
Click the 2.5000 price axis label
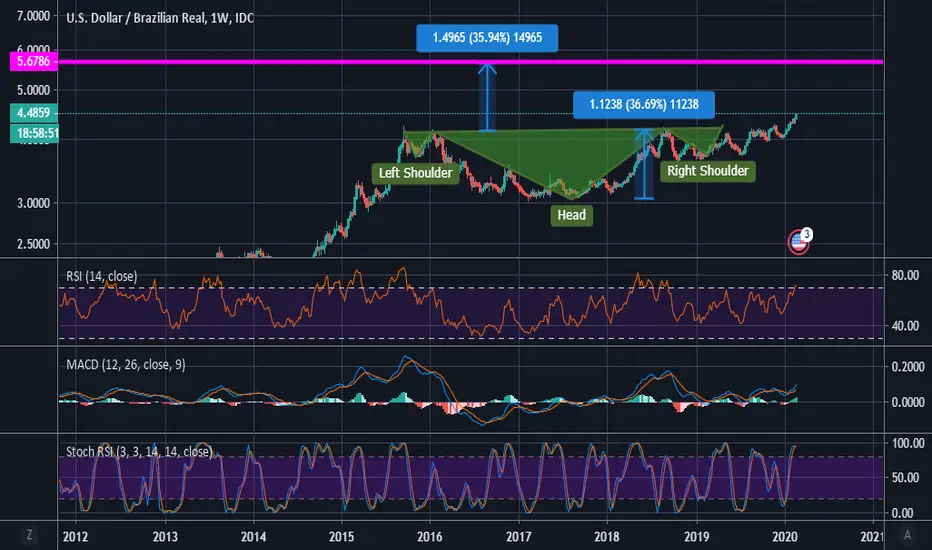(x=33, y=244)
